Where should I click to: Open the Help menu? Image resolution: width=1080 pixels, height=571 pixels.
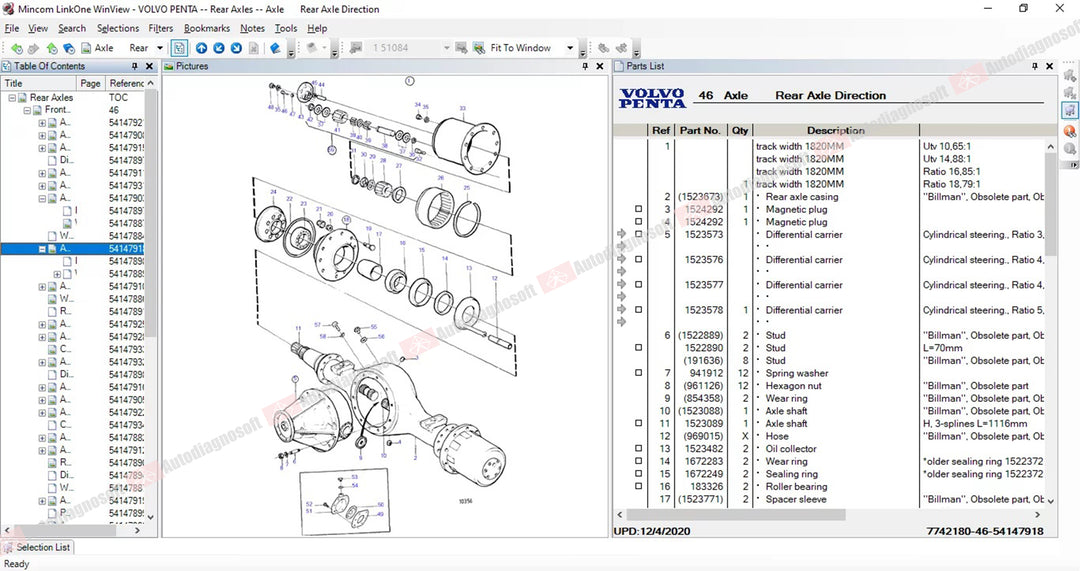click(317, 28)
